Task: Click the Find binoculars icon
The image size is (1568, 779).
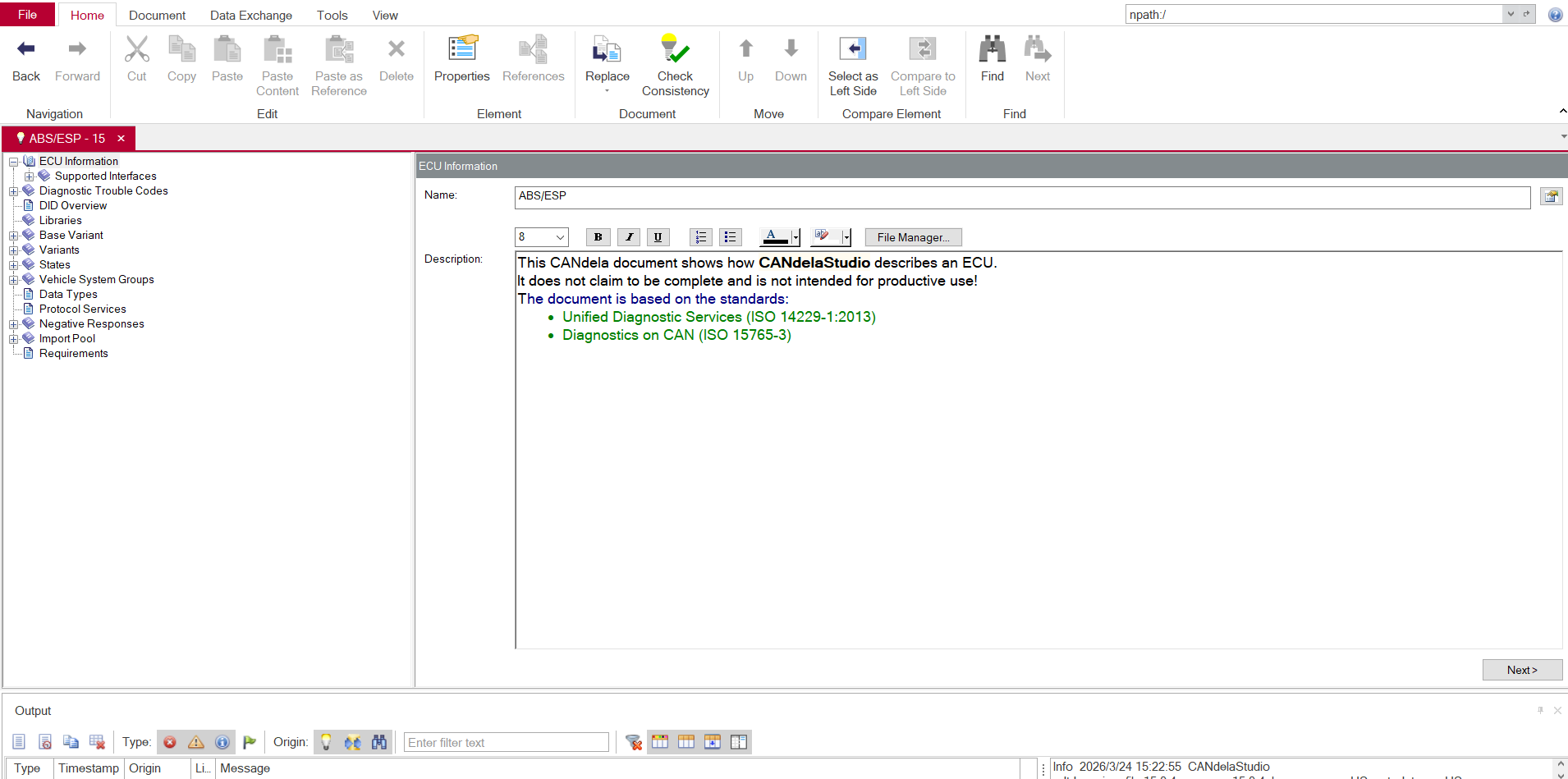Action: pos(993,49)
